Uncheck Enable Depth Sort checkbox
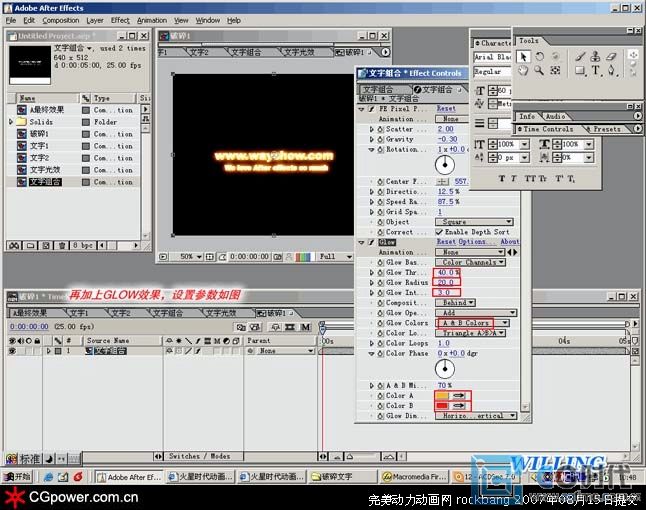The width and height of the screenshot is (646, 510). pyautogui.click(x=439, y=232)
